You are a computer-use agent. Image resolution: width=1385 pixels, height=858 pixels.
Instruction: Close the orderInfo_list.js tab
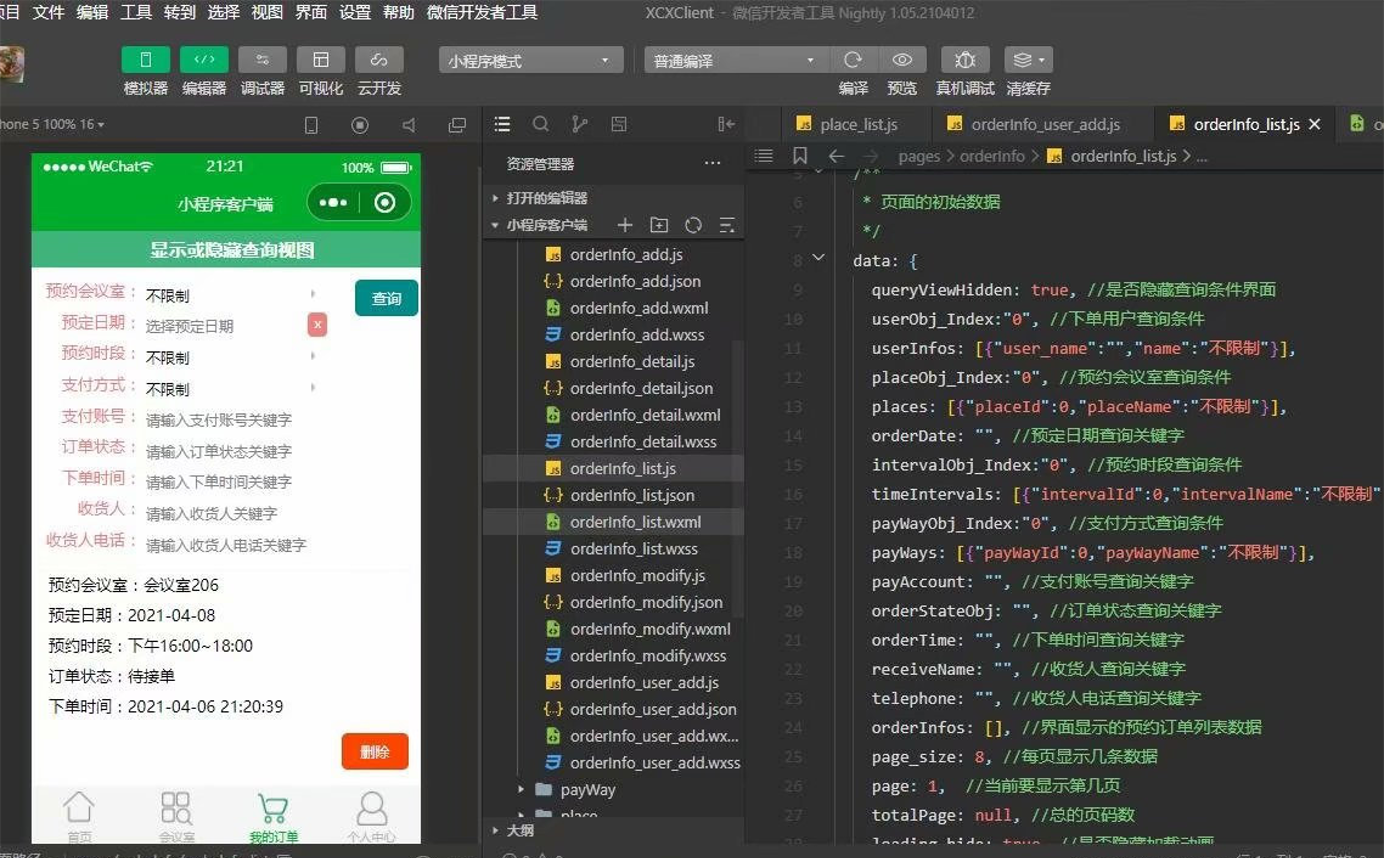tap(1315, 124)
